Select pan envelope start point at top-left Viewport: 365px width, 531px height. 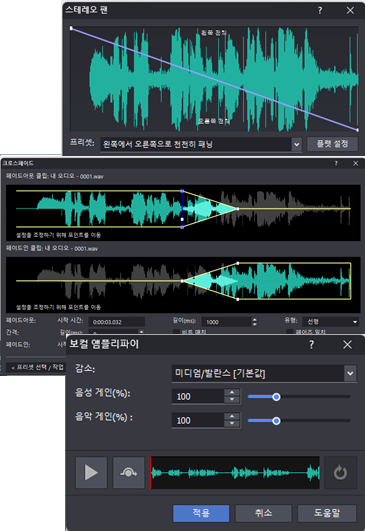(71, 28)
